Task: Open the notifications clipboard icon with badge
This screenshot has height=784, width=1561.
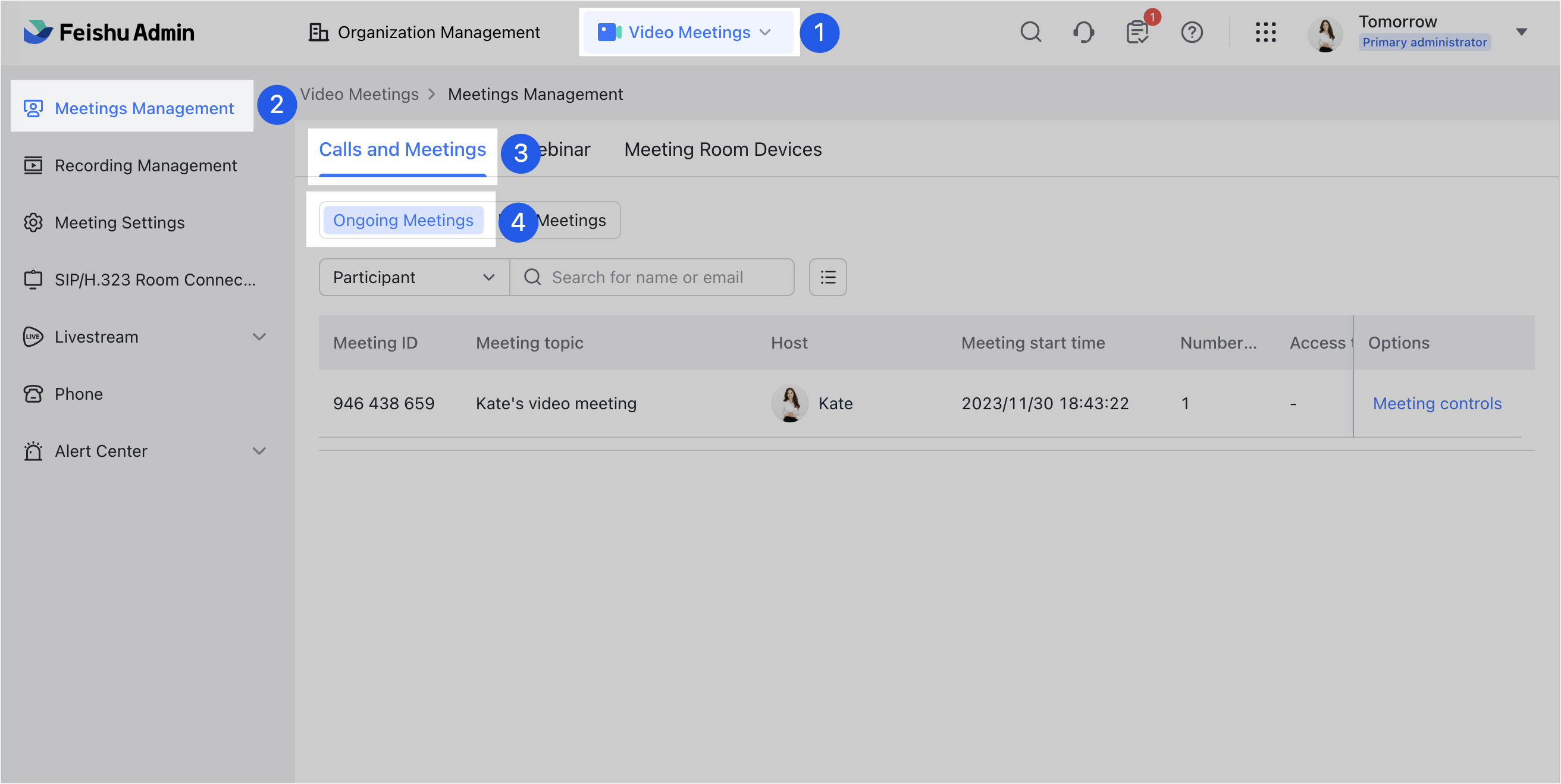Action: coord(1137,32)
